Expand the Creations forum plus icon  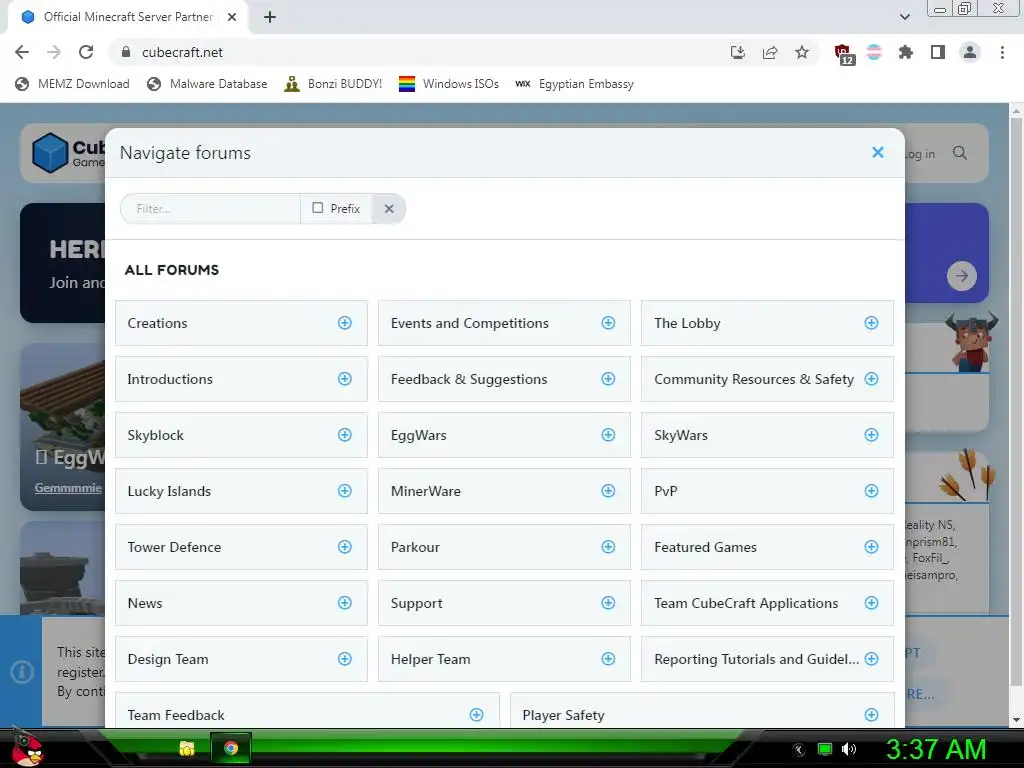coord(345,323)
